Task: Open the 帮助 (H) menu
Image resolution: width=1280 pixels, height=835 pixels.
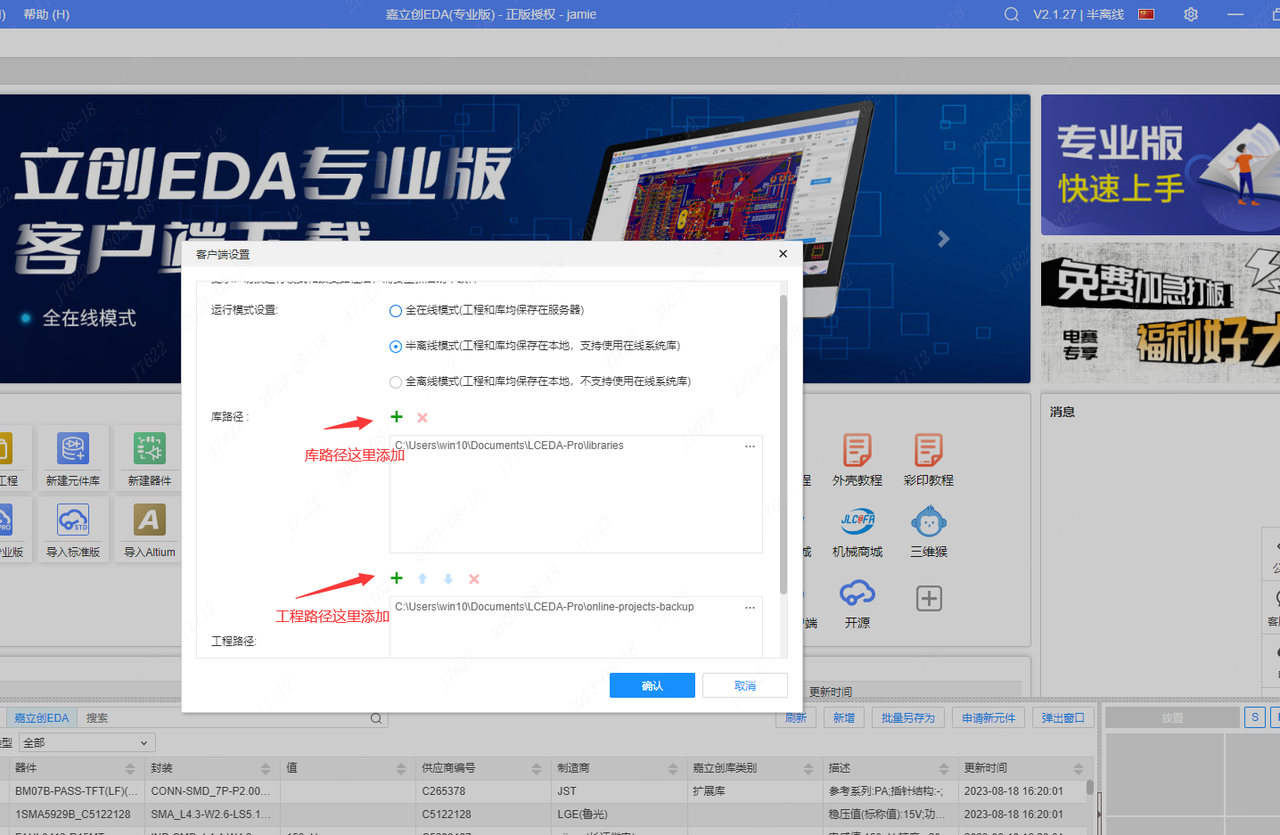Action: pyautogui.click(x=46, y=14)
